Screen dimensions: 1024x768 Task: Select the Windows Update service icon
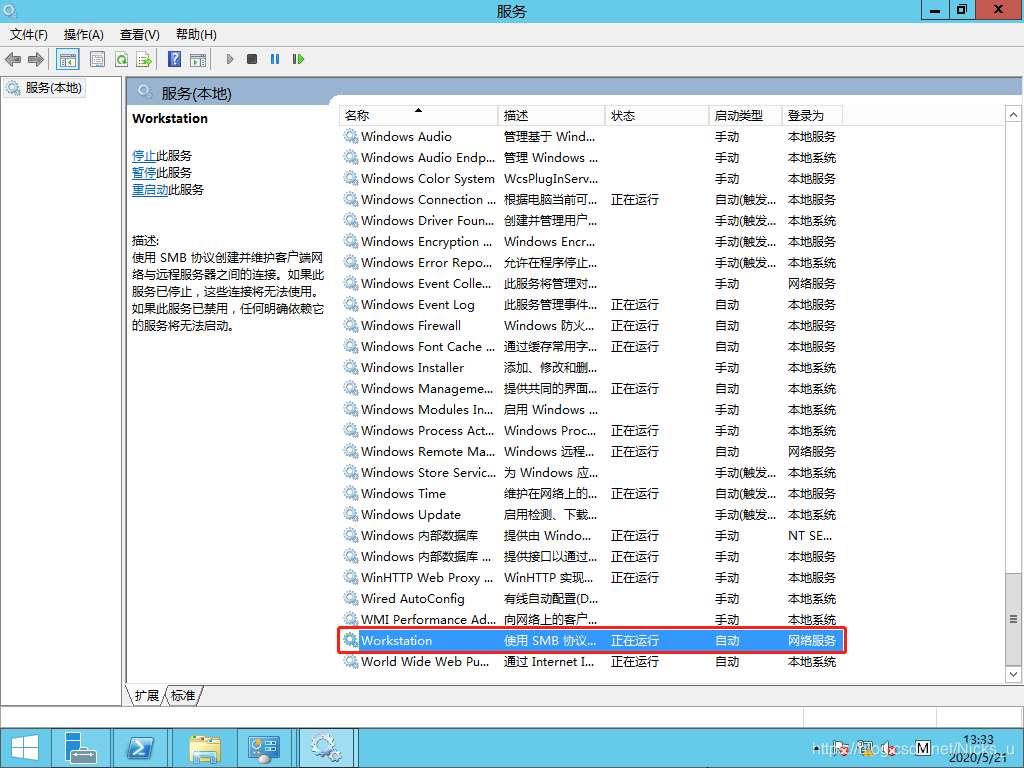point(351,514)
